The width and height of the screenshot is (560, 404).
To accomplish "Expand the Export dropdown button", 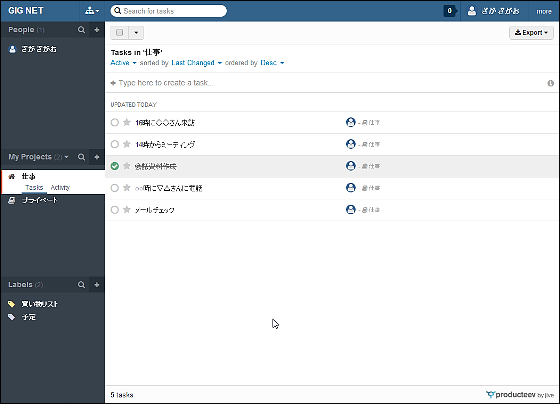I will pos(531,33).
